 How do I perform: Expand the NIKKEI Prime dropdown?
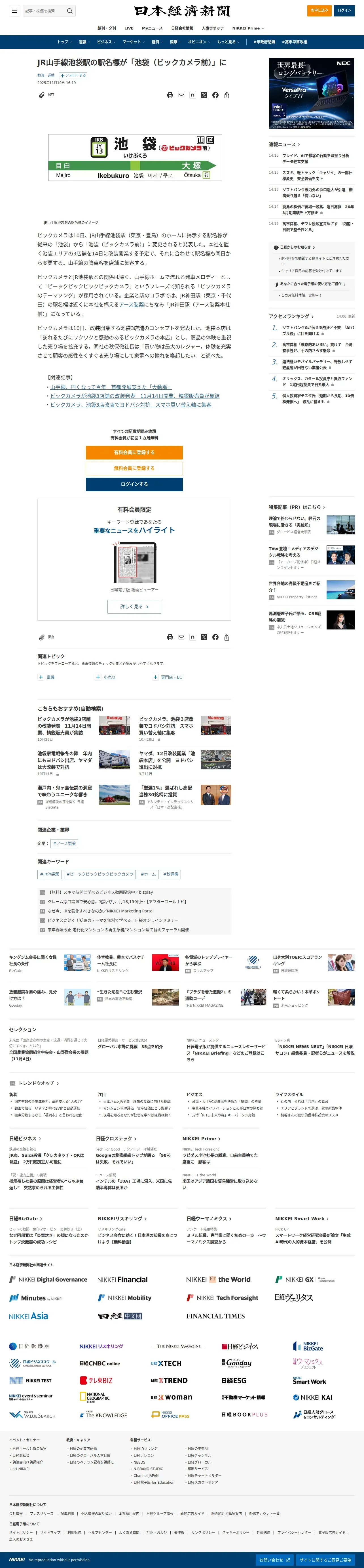pyautogui.click(x=248, y=28)
